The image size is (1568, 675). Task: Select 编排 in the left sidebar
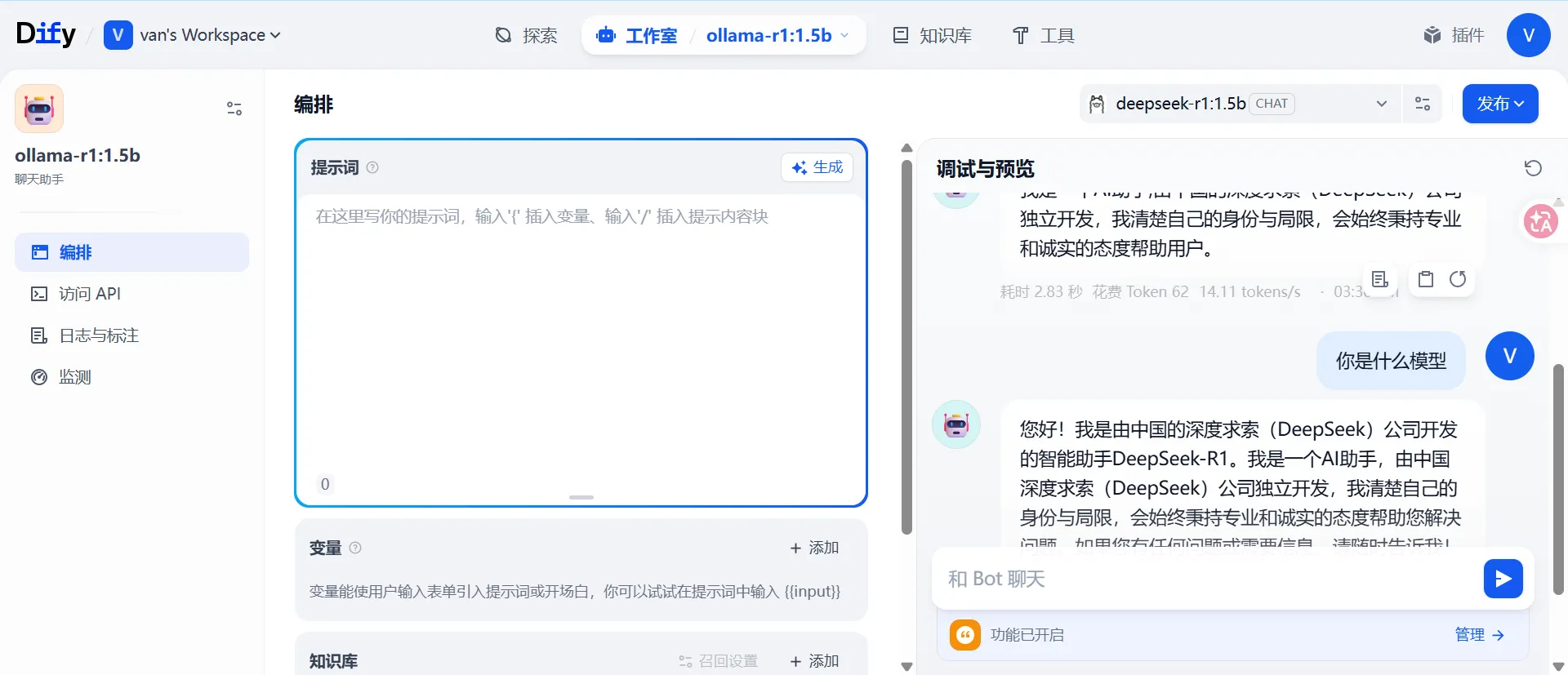click(131, 252)
